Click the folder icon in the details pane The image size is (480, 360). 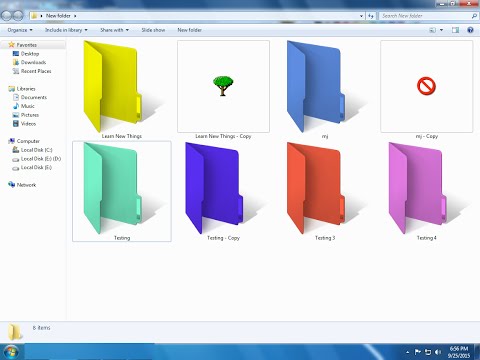tap(15, 332)
